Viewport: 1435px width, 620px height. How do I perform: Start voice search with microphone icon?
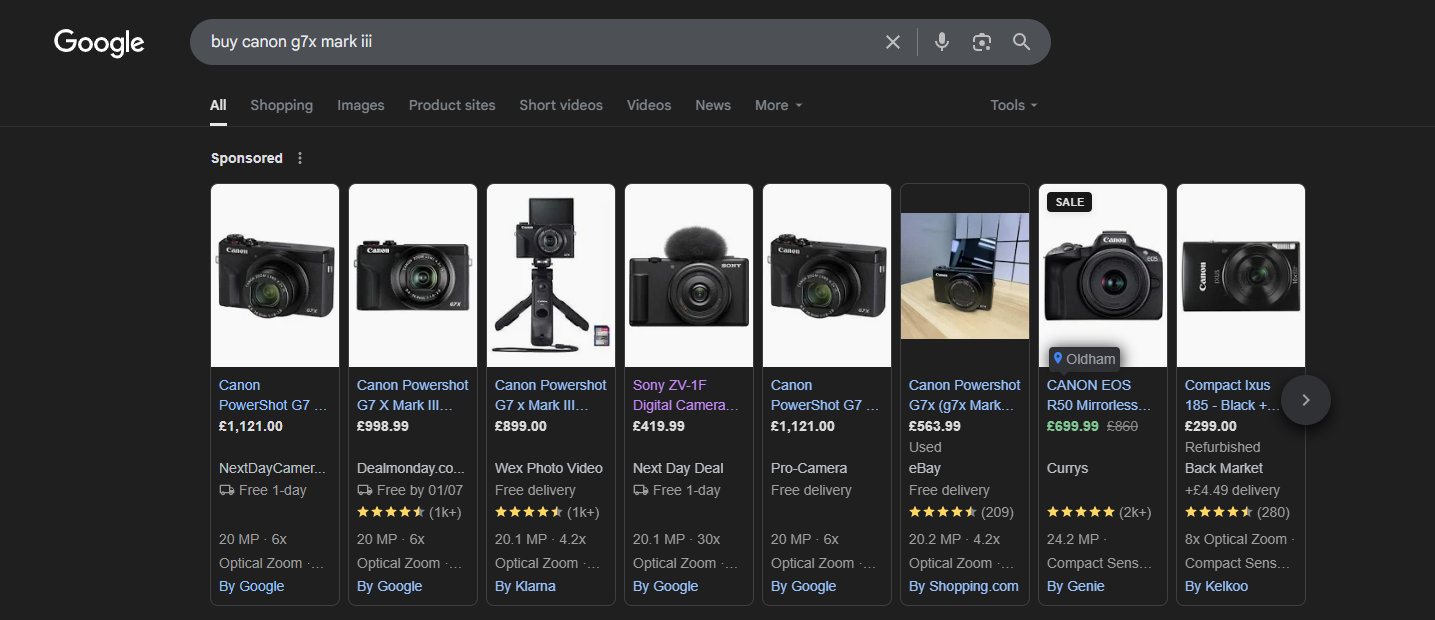941,42
